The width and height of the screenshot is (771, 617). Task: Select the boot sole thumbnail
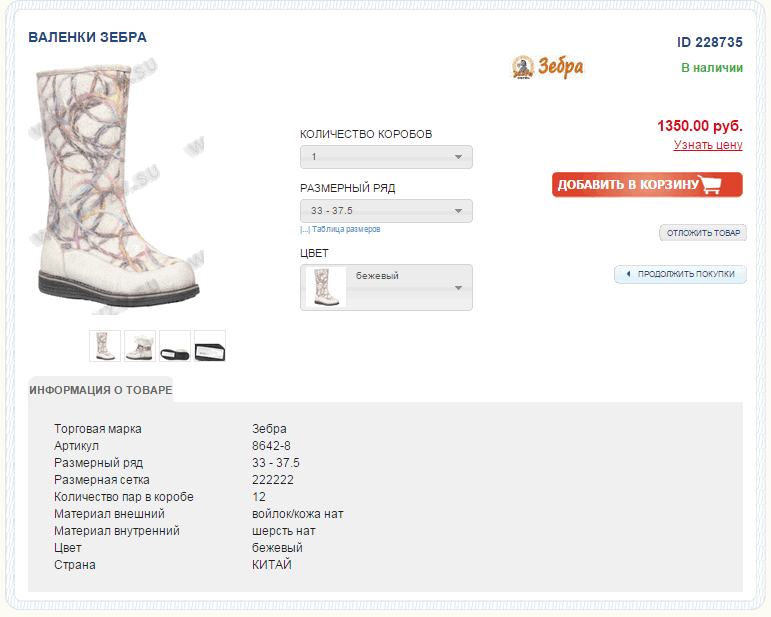[175, 346]
